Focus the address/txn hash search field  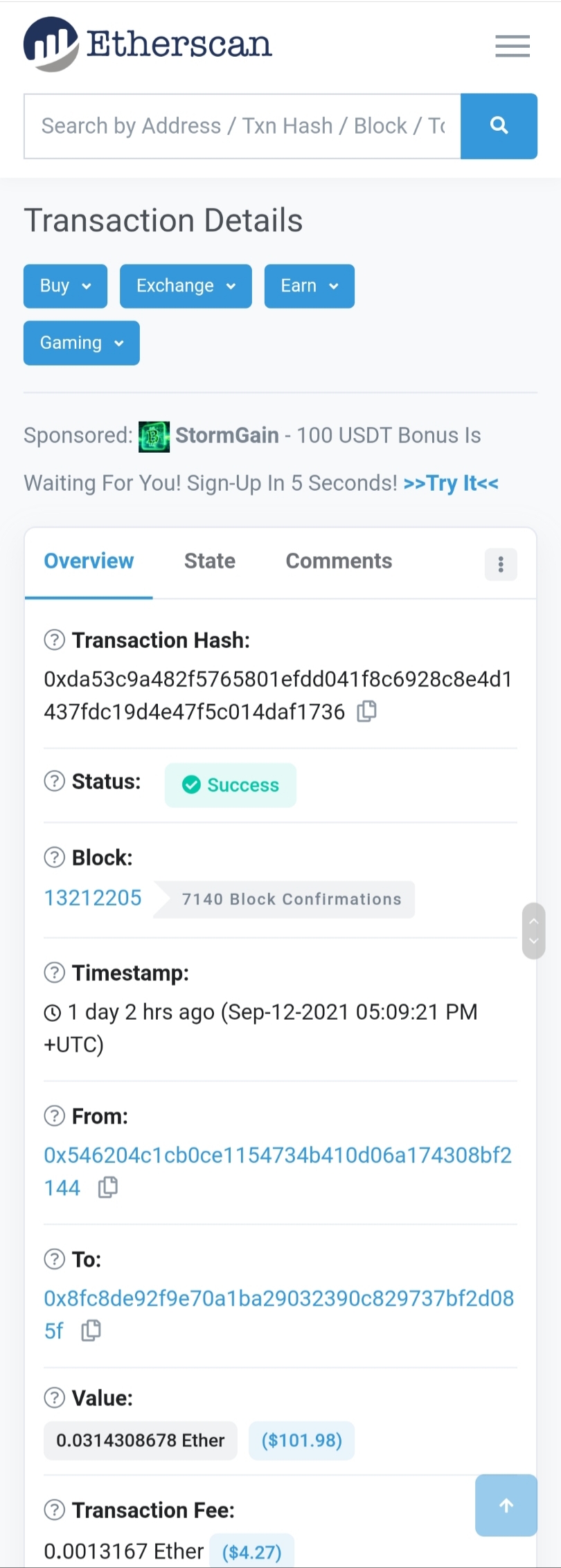pyautogui.click(x=242, y=126)
